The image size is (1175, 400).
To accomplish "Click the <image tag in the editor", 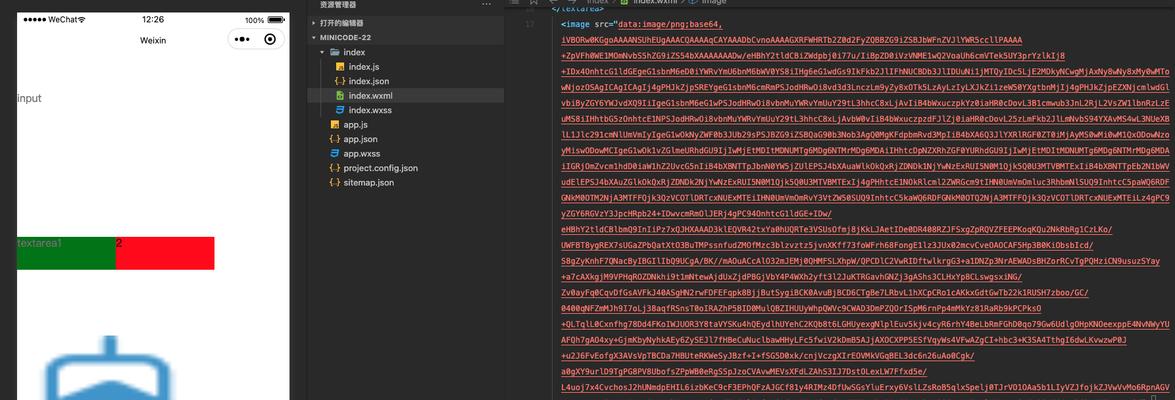I will (x=574, y=24).
